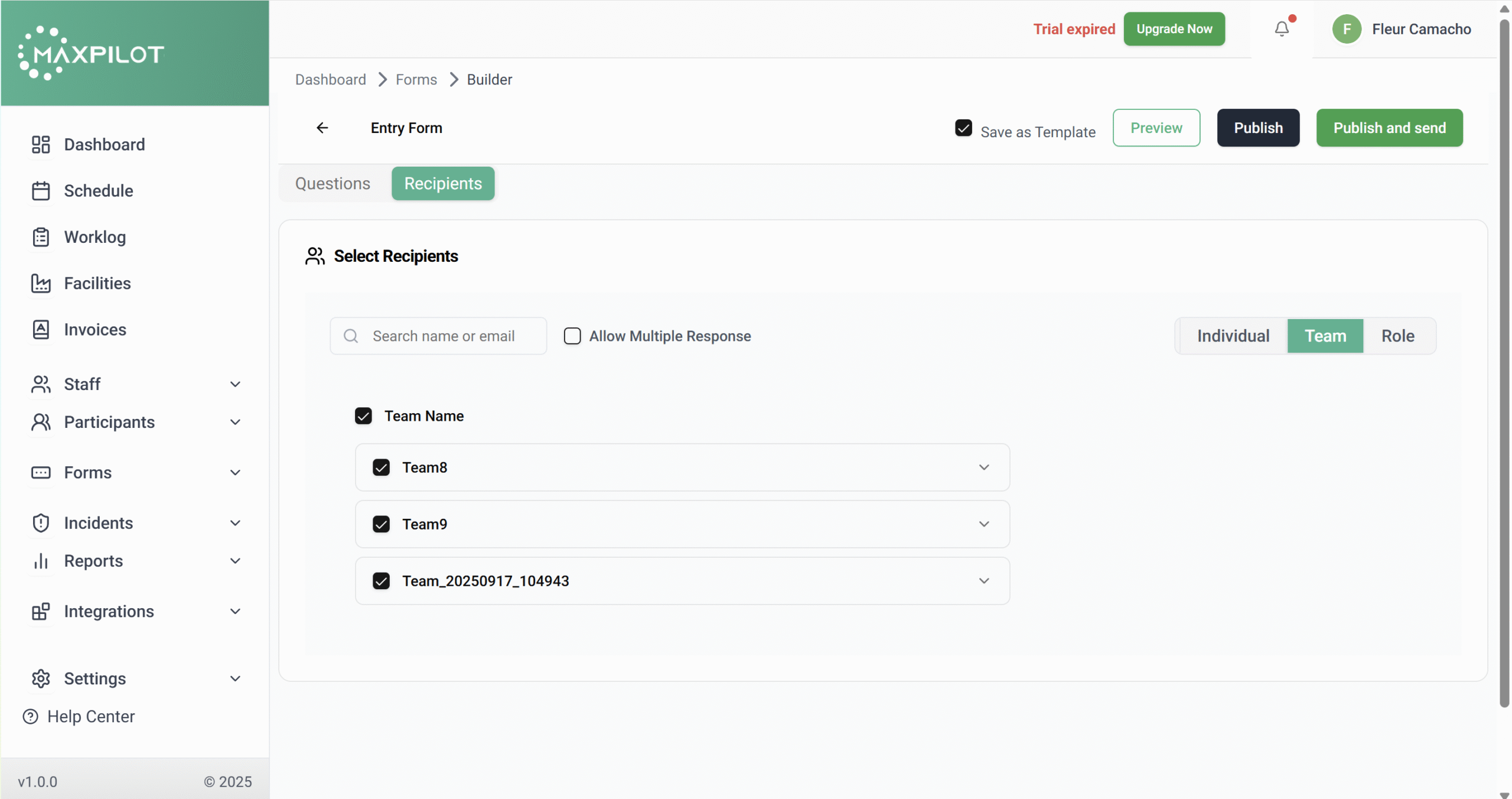This screenshot has width=1512, height=799.
Task: Click the Worklog clipboard icon
Action: pos(41,237)
